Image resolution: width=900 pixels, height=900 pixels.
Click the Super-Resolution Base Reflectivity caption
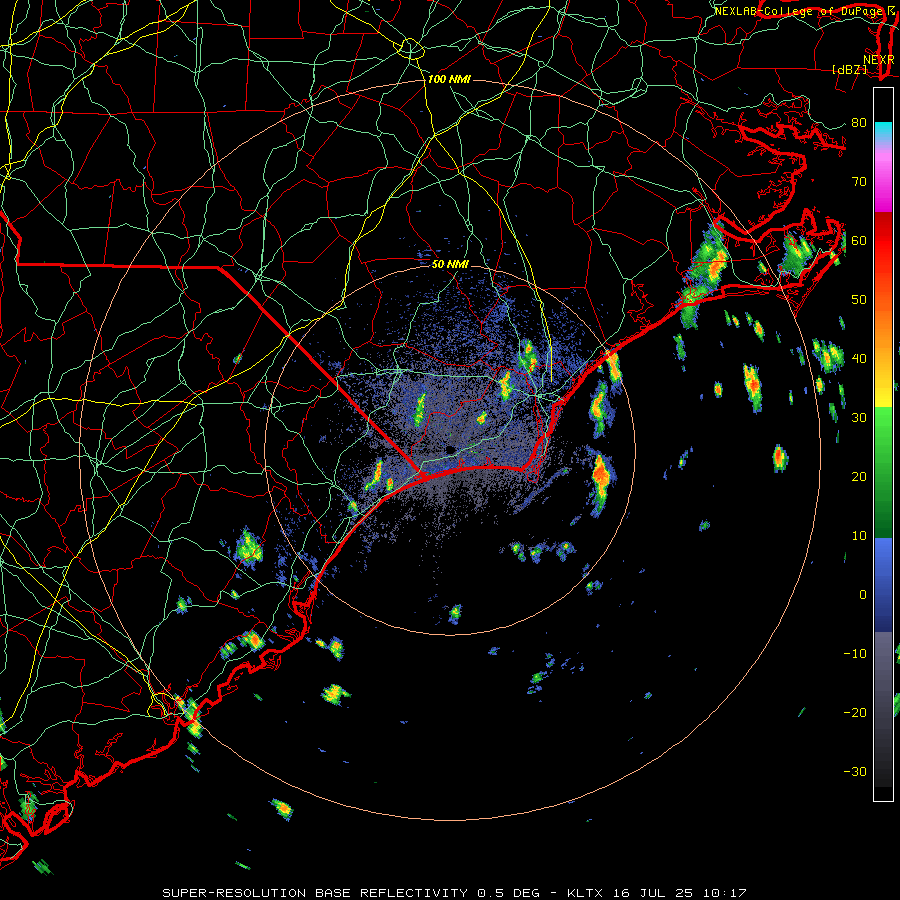pos(455,893)
